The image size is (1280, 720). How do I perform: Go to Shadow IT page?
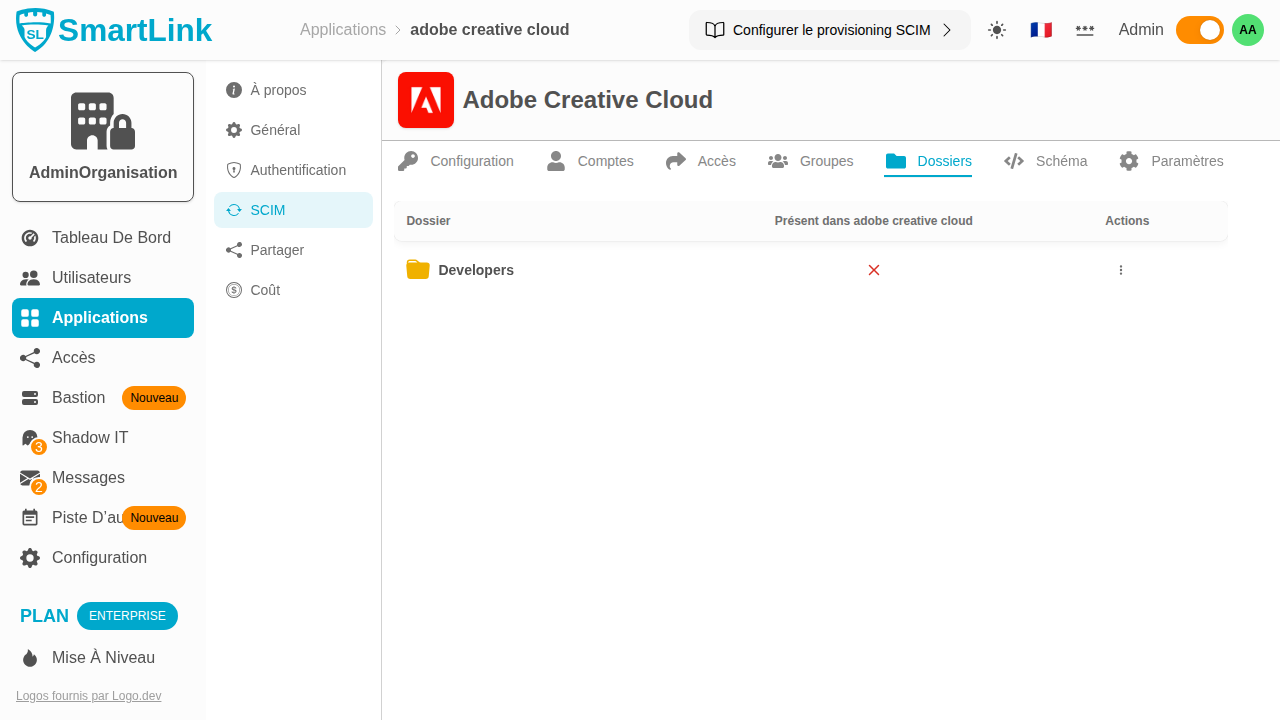(90, 438)
